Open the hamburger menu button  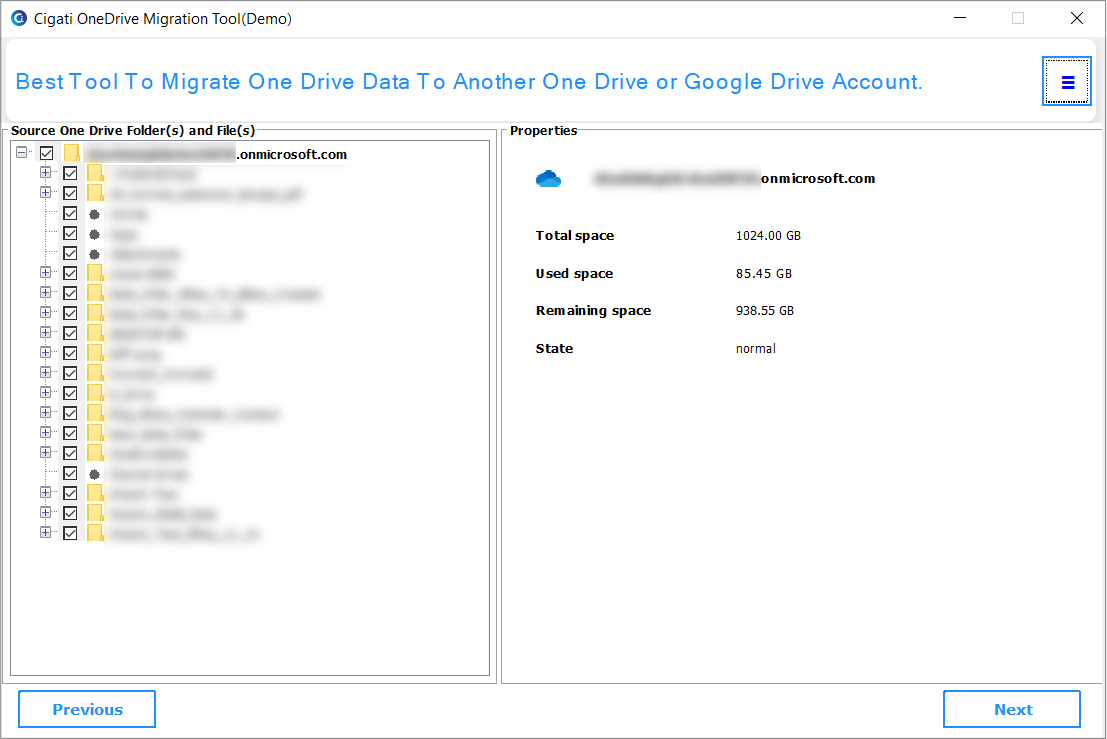tap(1067, 82)
